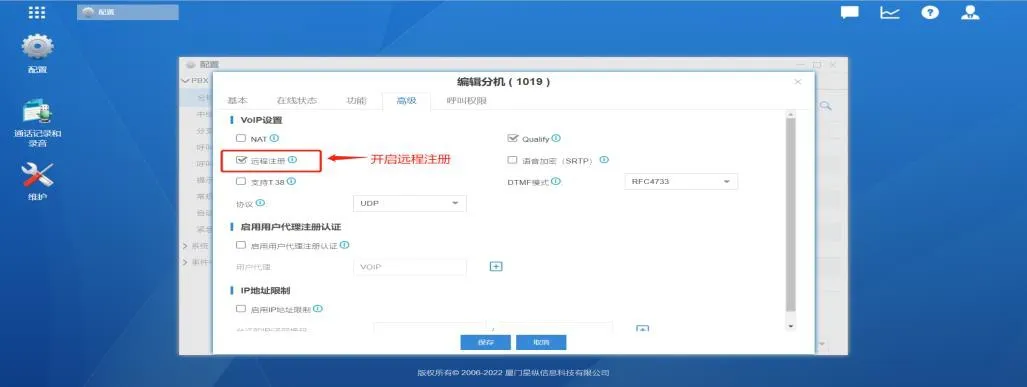Expand the 系统 tree node
This screenshot has height=387, width=1027.
point(185,246)
